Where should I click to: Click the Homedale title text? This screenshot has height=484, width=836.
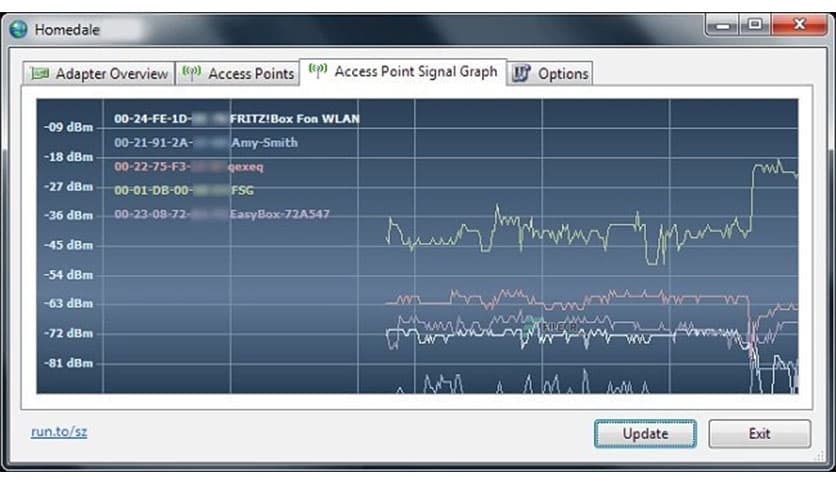[x=67, y=30]
